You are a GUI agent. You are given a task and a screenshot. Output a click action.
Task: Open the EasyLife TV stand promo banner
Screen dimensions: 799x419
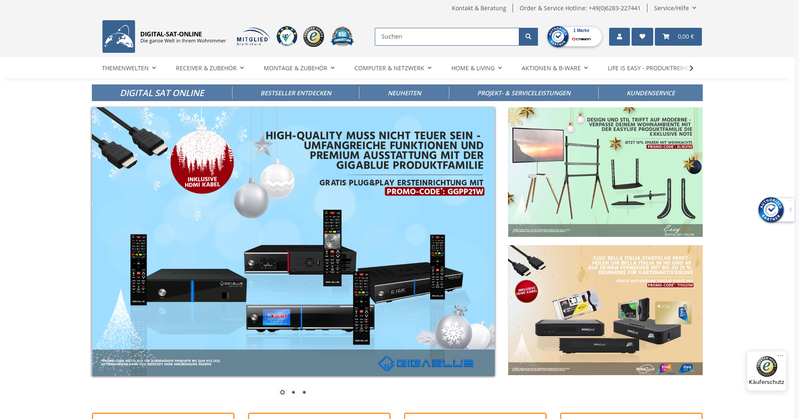coord(605,172)
